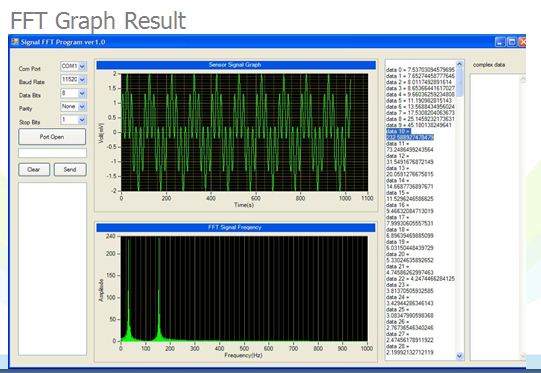Image resolution: width=541 pixels, height=373 pixels.
Task: Open the Data Bits dropdown
Action: pos(82,93)
